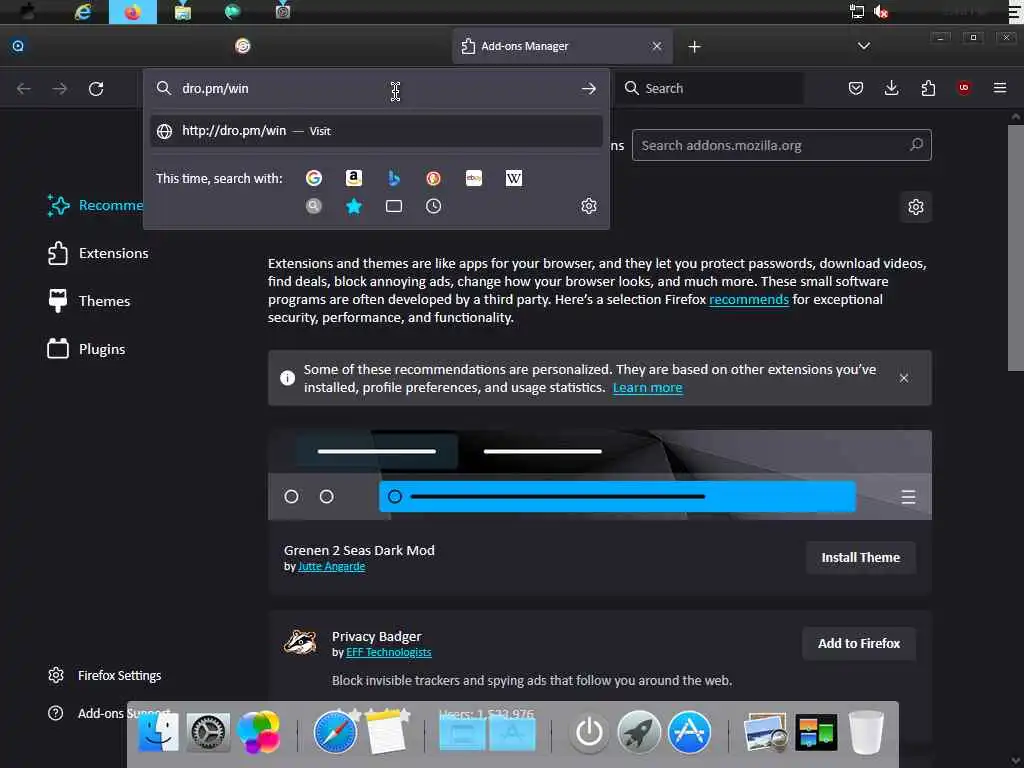Focus the toolbar Search box
1024x768 pixels.
coord(709,88)
